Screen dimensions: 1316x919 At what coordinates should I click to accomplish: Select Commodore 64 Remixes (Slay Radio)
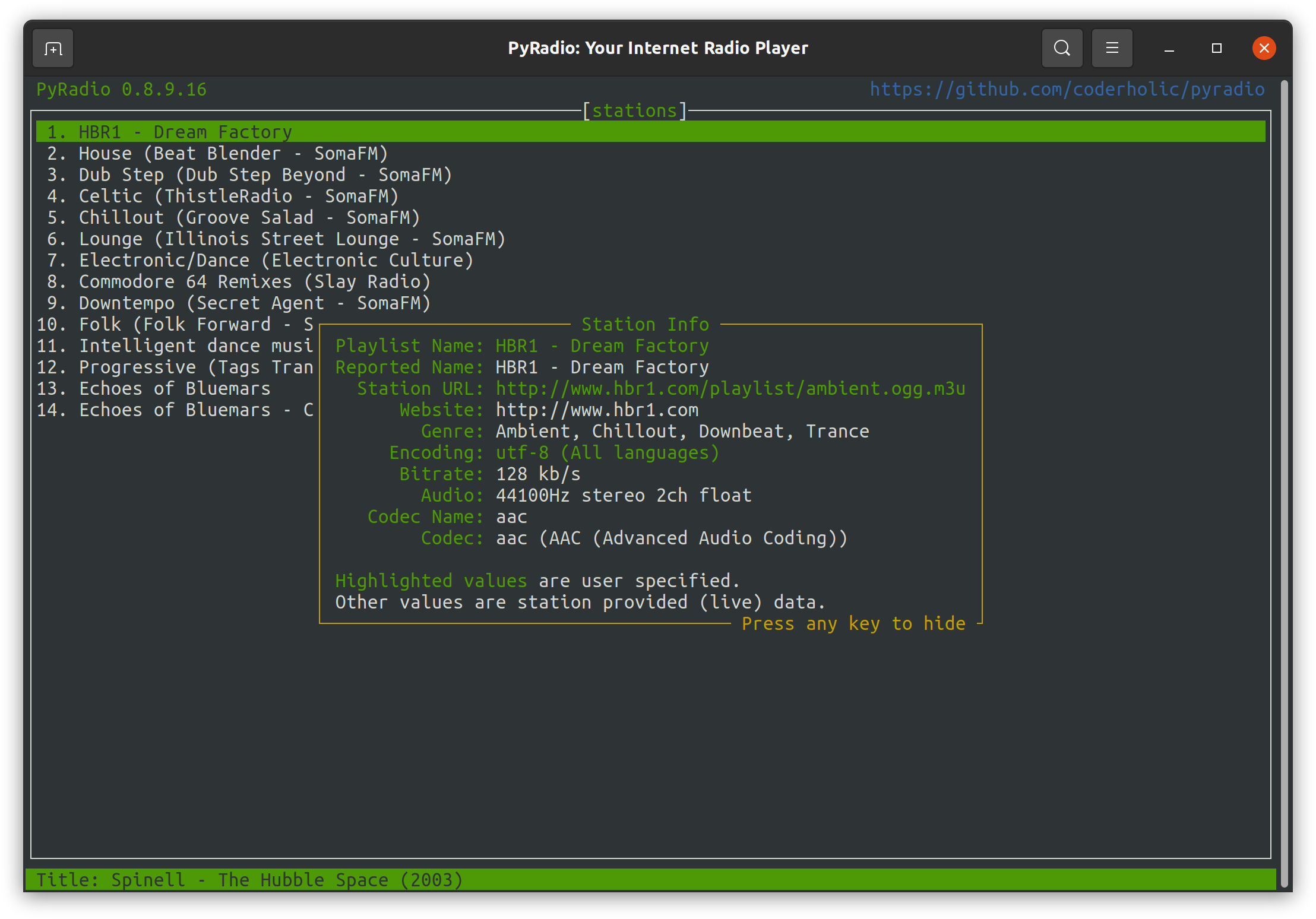239,281
